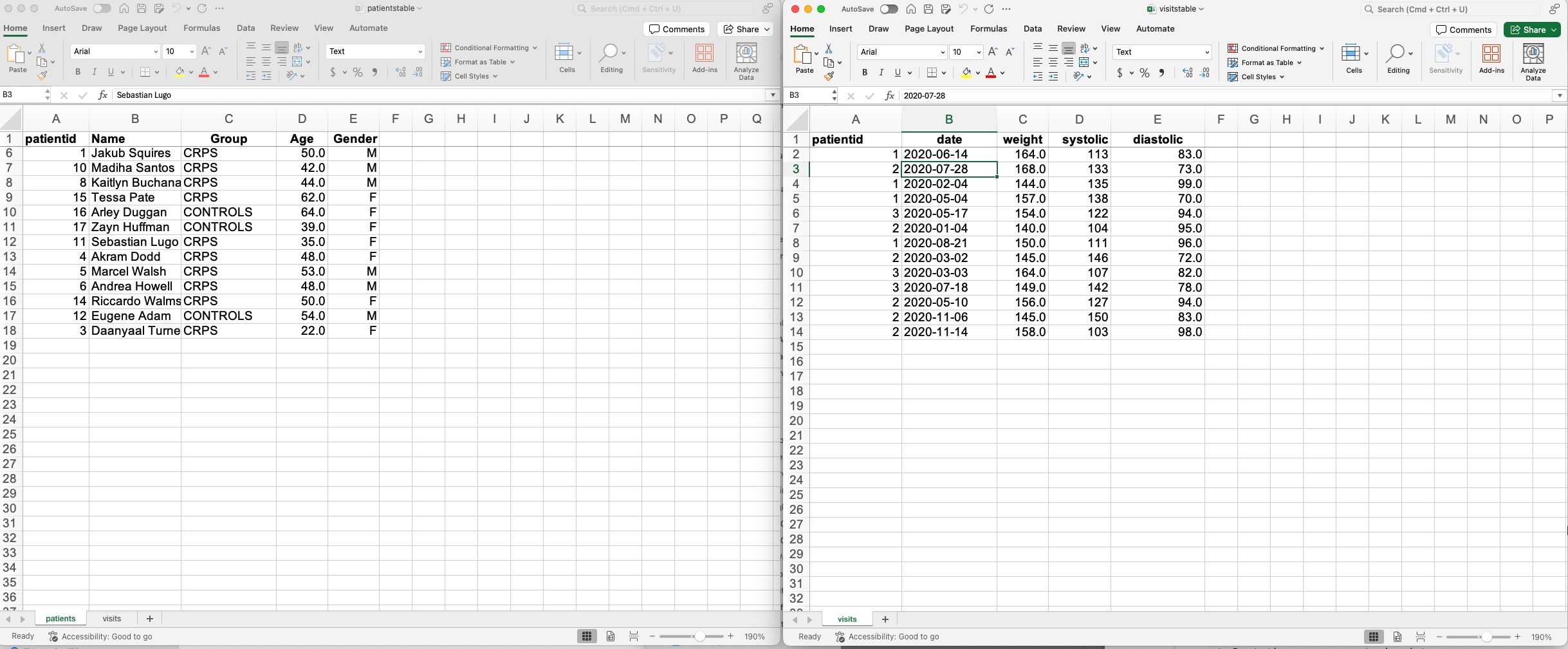Viewport: 1568px width, 649px height.
Task: Toggle underline formatting on the selection
Action: pyautogui.click(x=111, y=72)
